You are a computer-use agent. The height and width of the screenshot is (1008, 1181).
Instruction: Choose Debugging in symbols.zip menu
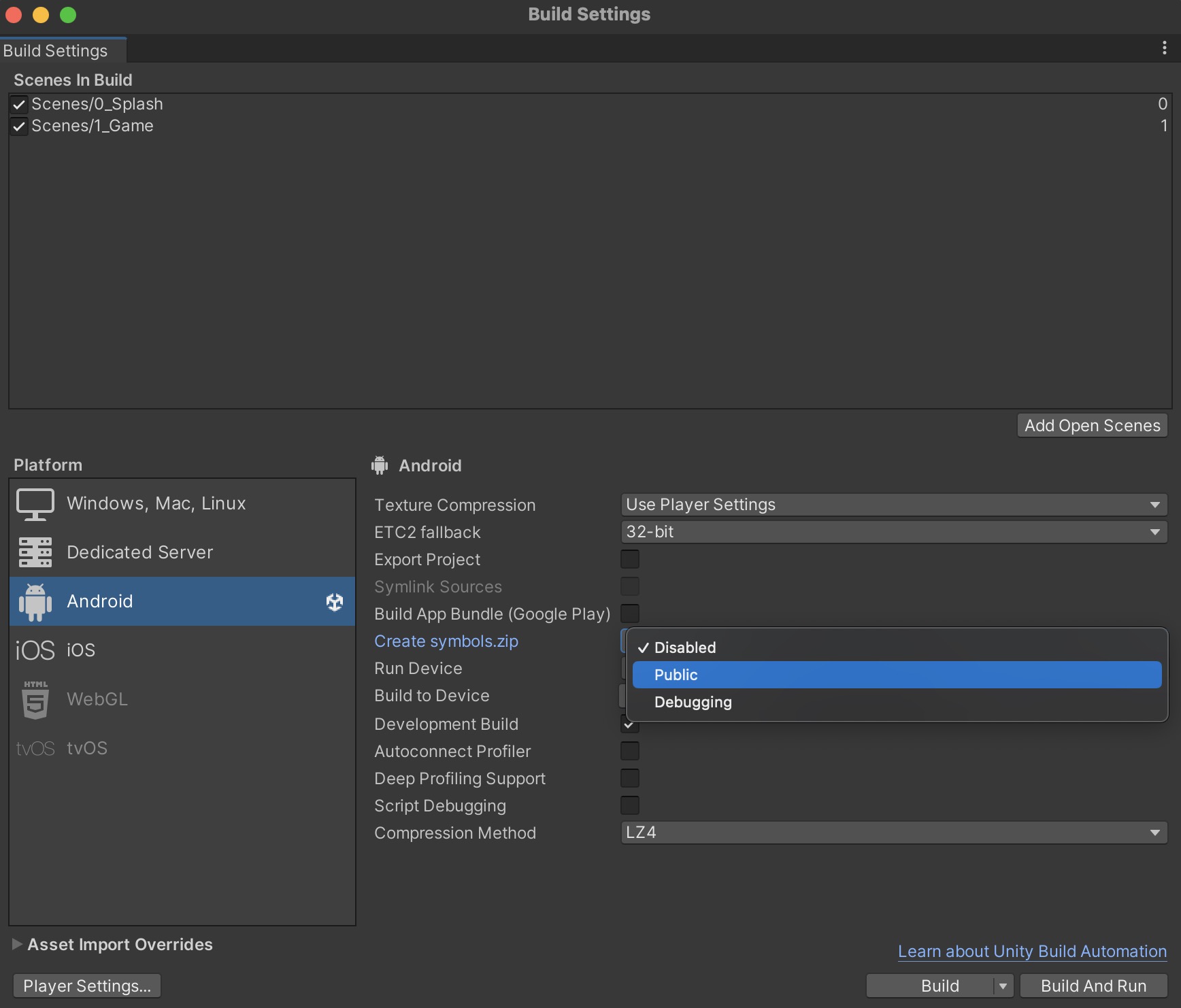coord(897,702)
